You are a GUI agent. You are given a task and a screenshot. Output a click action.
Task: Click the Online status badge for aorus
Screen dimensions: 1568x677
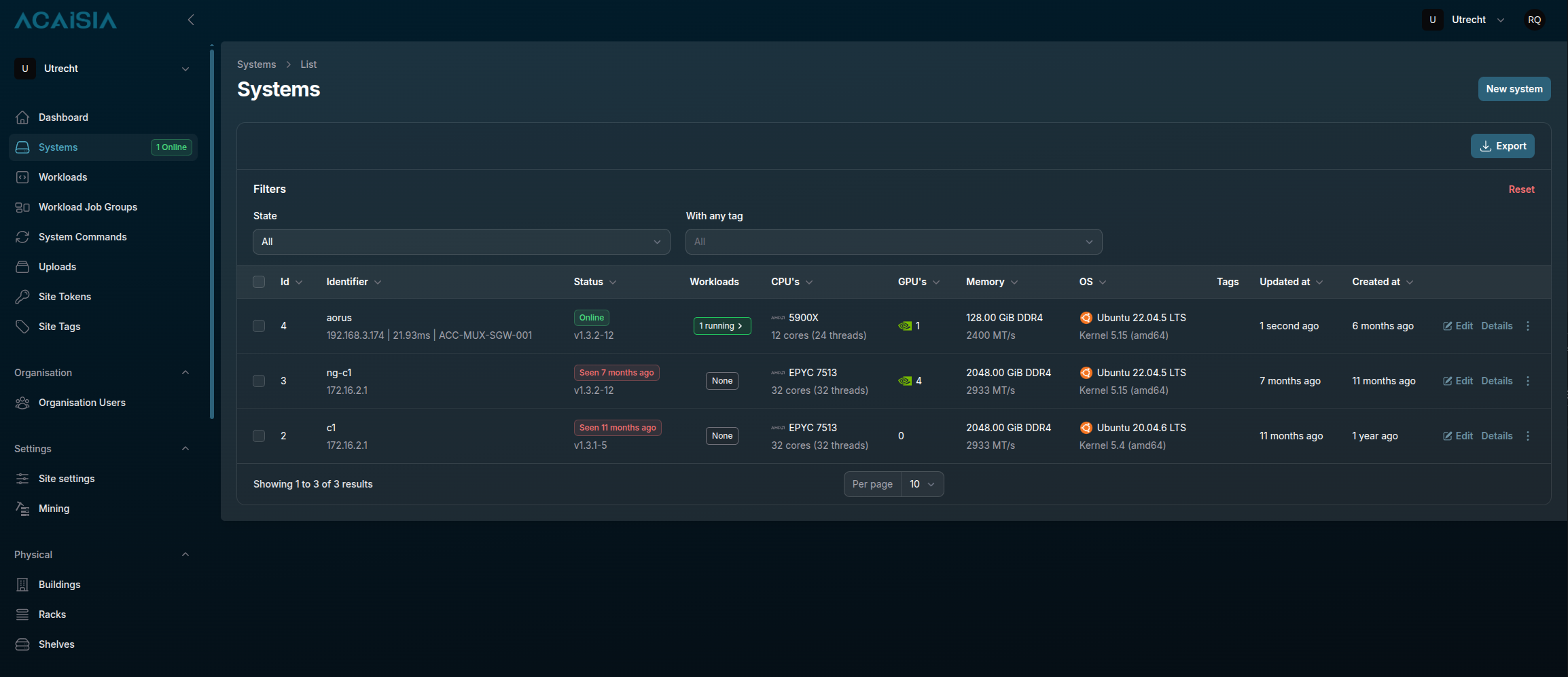click(591, 318)
